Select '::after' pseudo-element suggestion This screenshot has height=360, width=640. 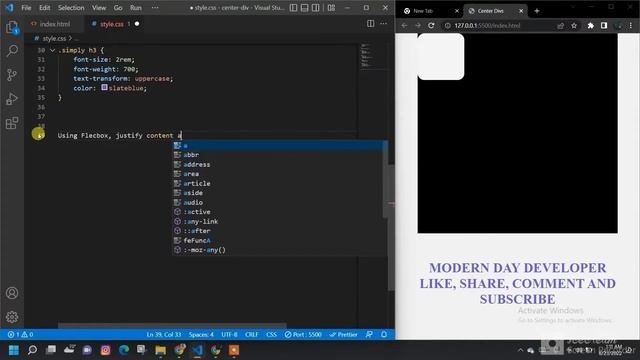(278, 231)
